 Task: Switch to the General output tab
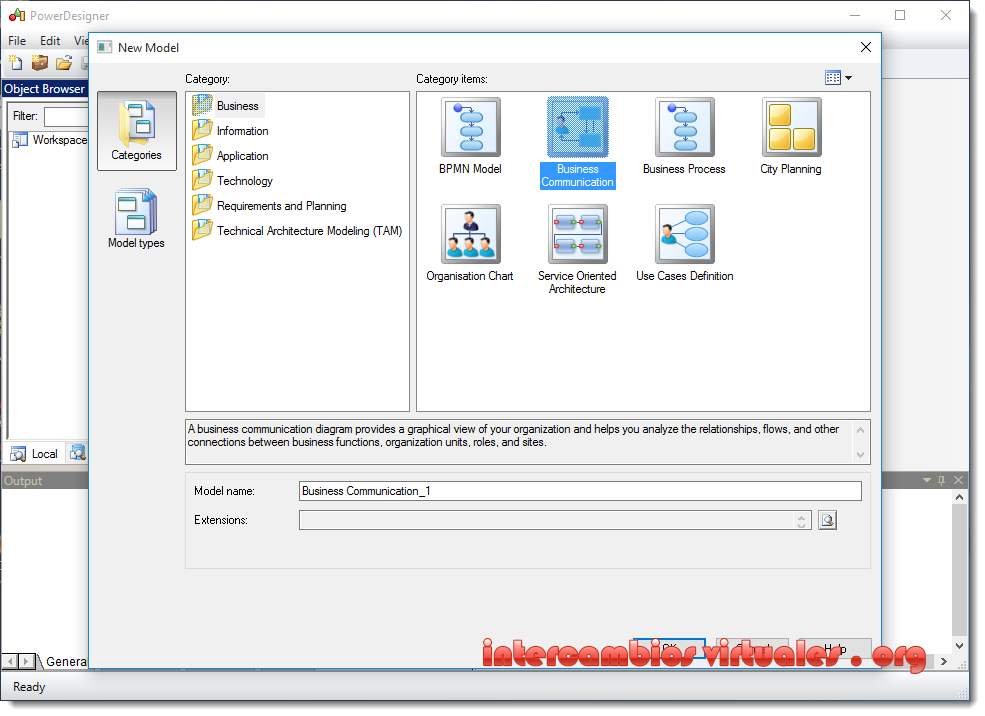[65, 661]
